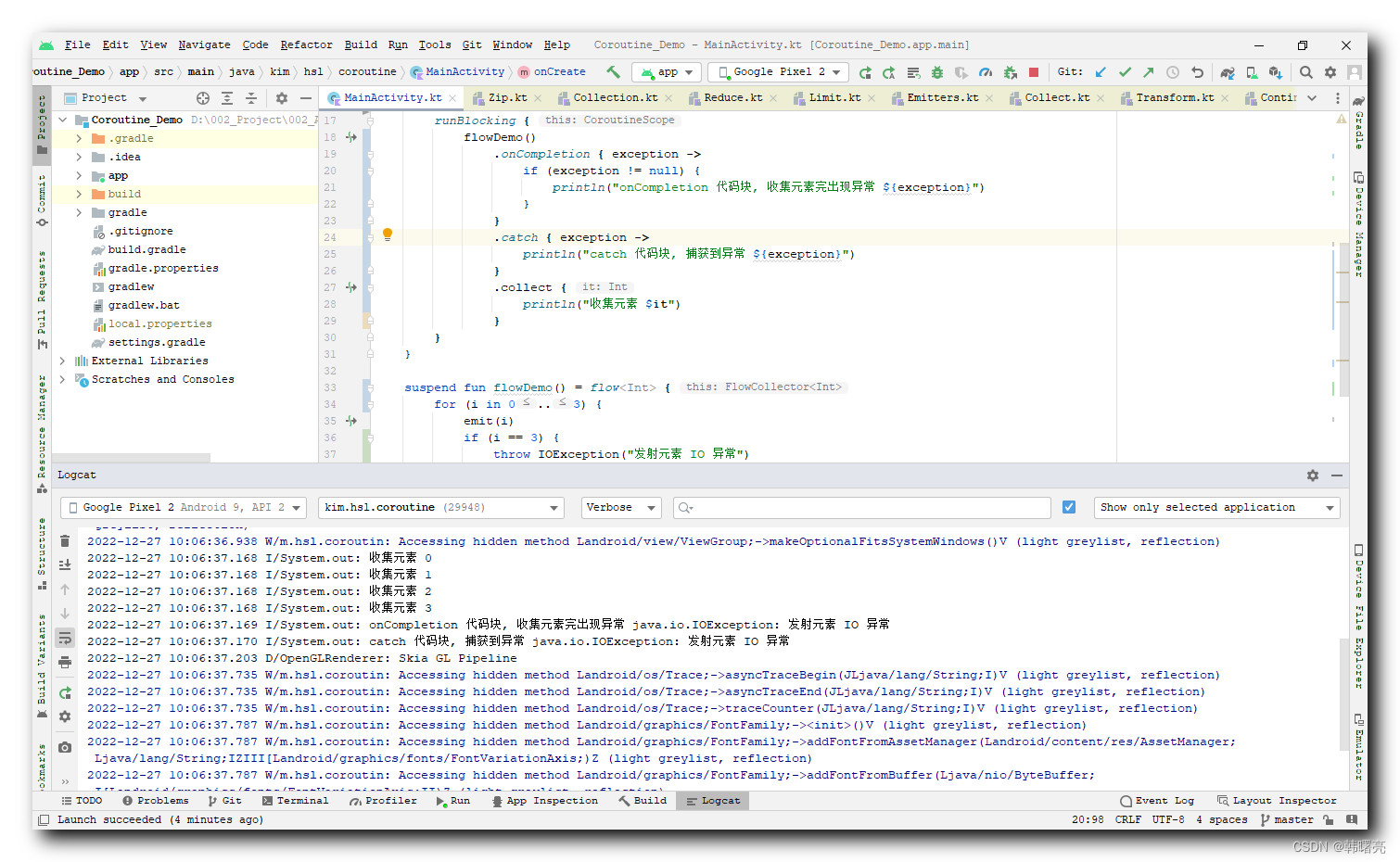Image resolution: width=1400 pixels, height=862 pixels.
Task: Toggle the Project tool window stripe
Action: pos(42,125)
